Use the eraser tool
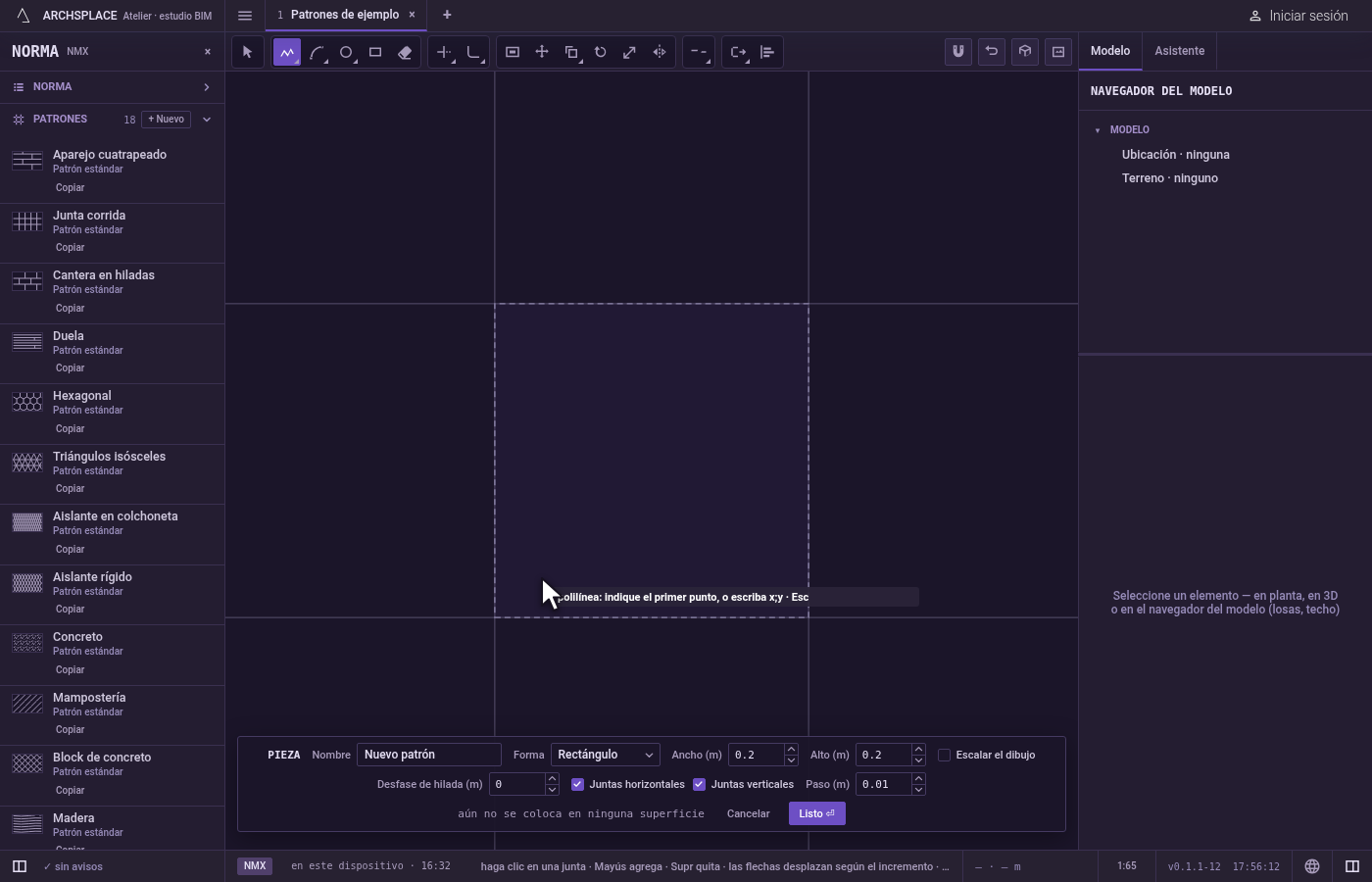The height and width of the screenshot is (882, 1372). click(405, 52)
